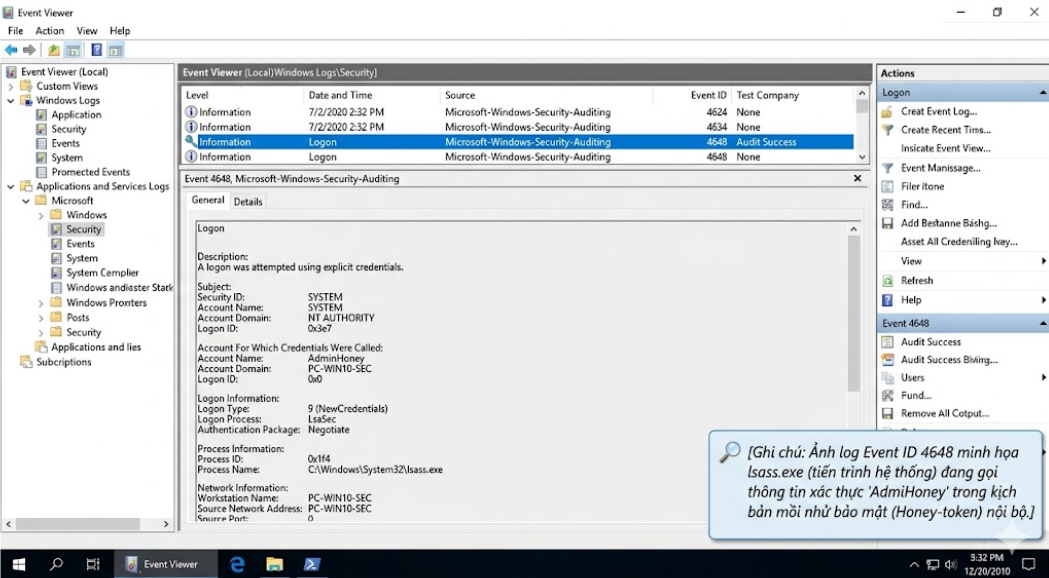The height and width of the screenshot is (578, 1049).
Task: Open the Windows Start button
Action: coord(19,565)
